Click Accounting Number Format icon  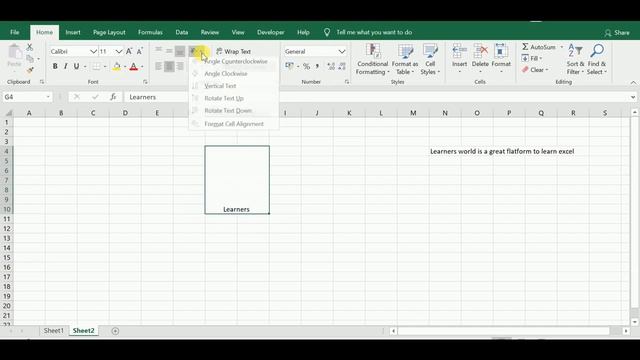tap(289, 66)
